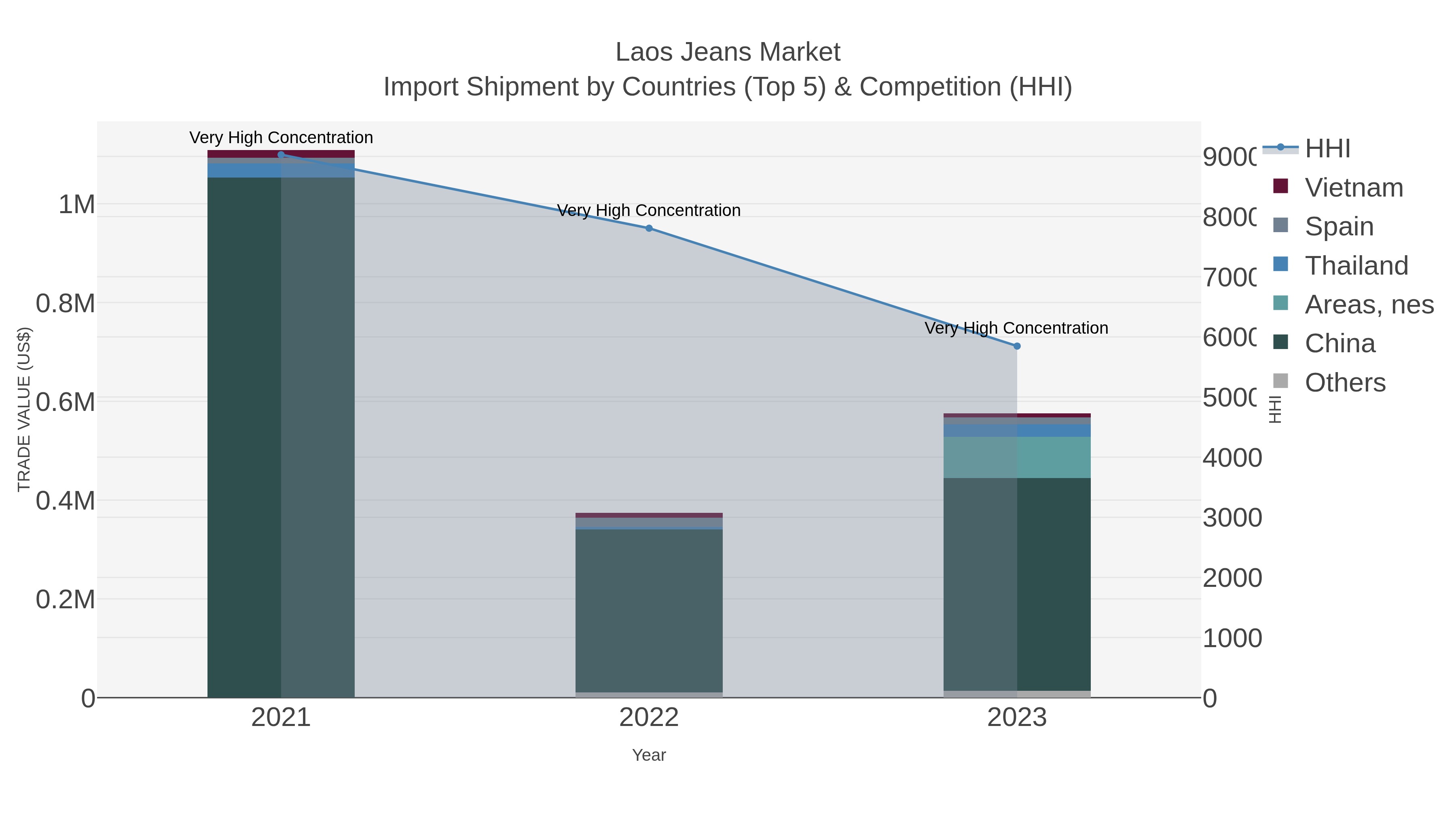Click the 2022 x-axis label
The width and height of the screenshot is (1456, 819).
tap(649, 718)
